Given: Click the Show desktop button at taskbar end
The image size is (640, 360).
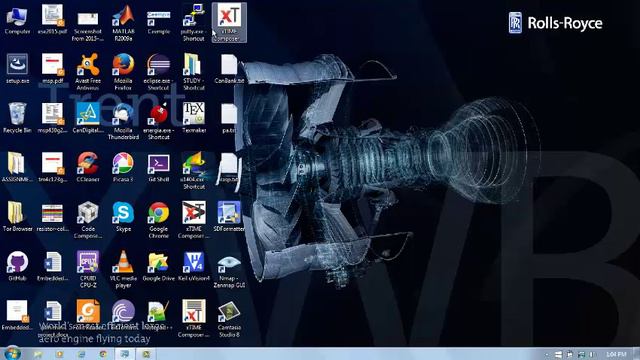Looking at the screenshot, I should pyautogui.click(x=636, y=354).
